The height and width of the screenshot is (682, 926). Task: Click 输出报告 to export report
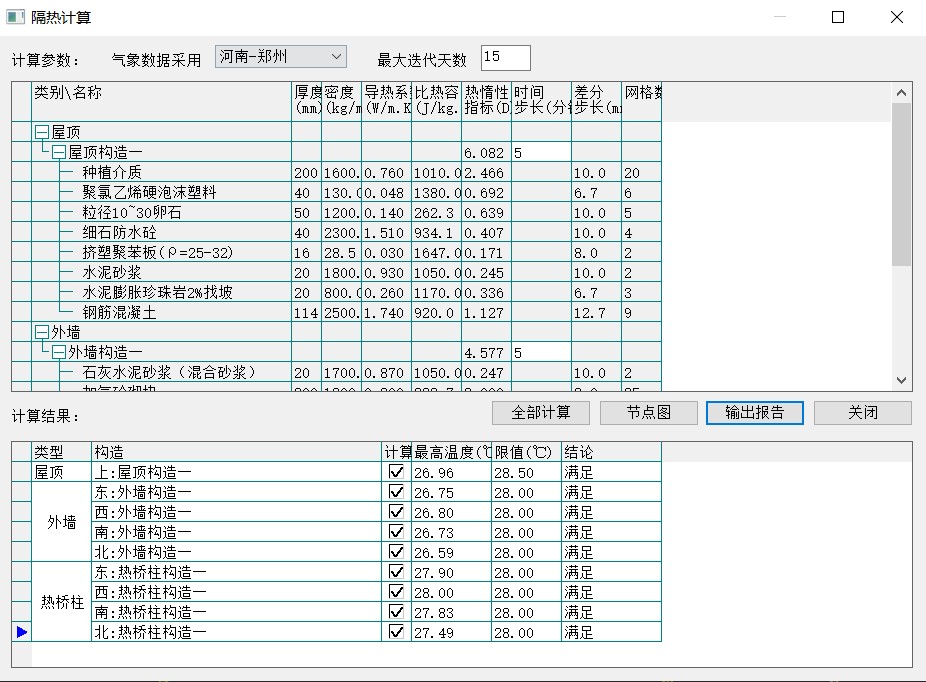(755, 413)
